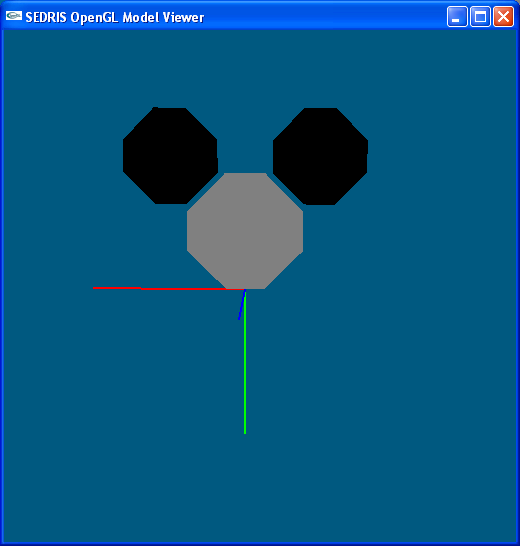Click empty blue viewport below the green axis
The width and height of the screenshot is (520, 546).
(x=245, y=488)
